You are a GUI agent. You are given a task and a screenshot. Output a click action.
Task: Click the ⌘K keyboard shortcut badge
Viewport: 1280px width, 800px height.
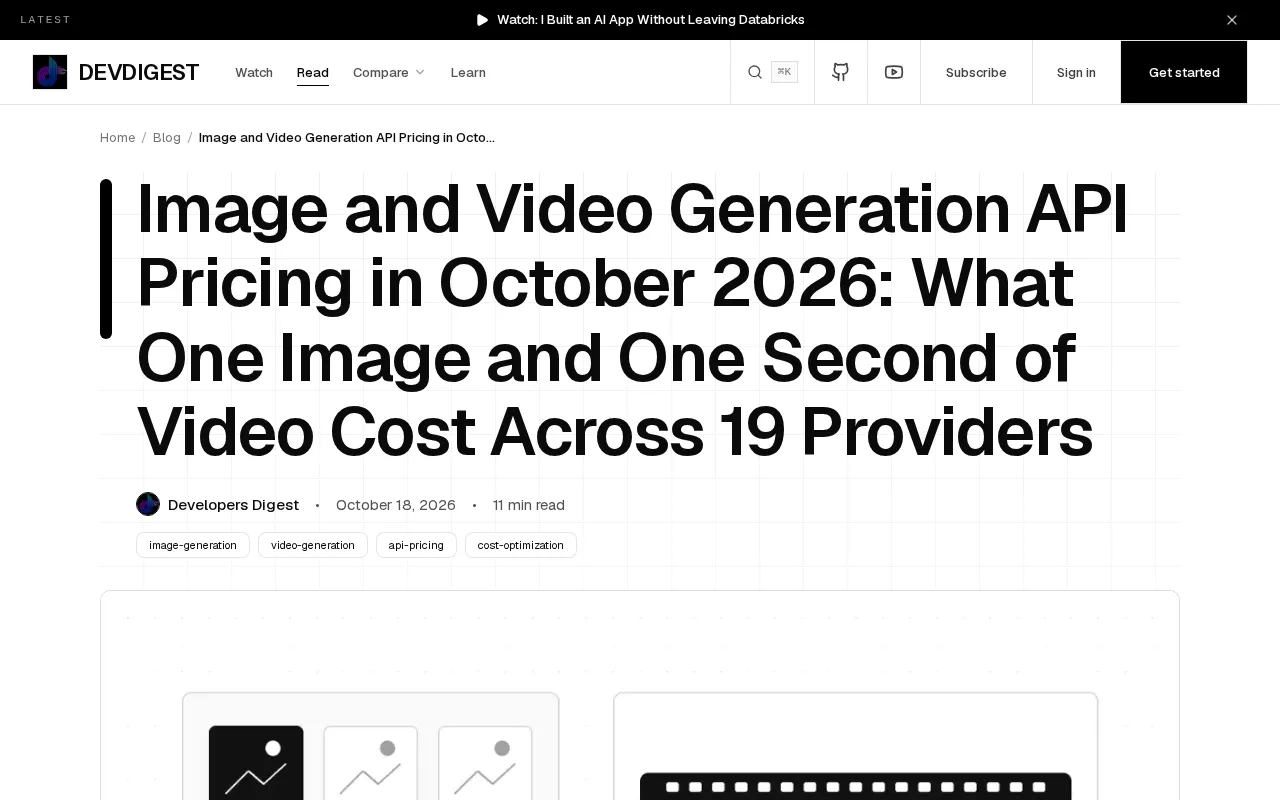click(784, 72)
